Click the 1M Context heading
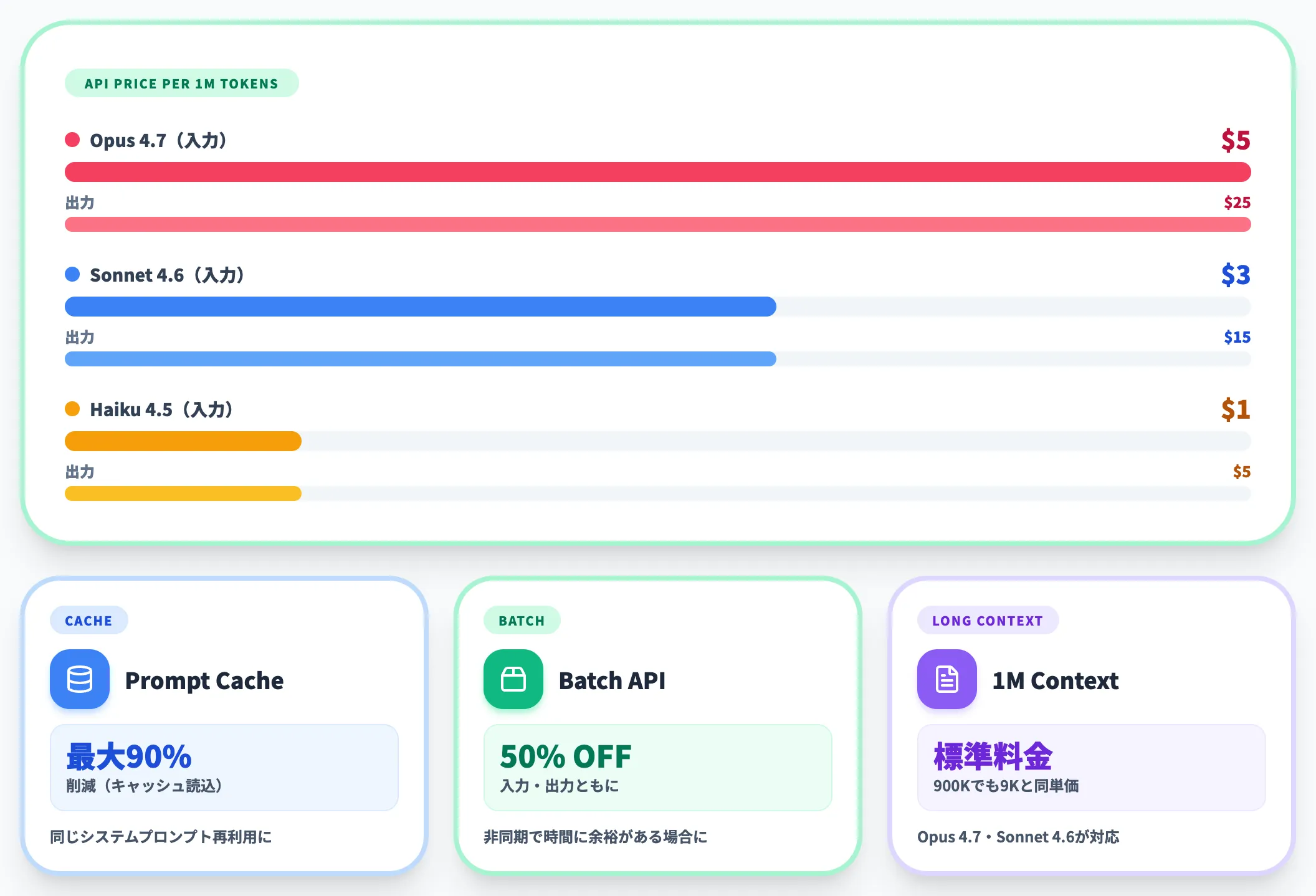1316x896 pixels. pos(1056,680)
